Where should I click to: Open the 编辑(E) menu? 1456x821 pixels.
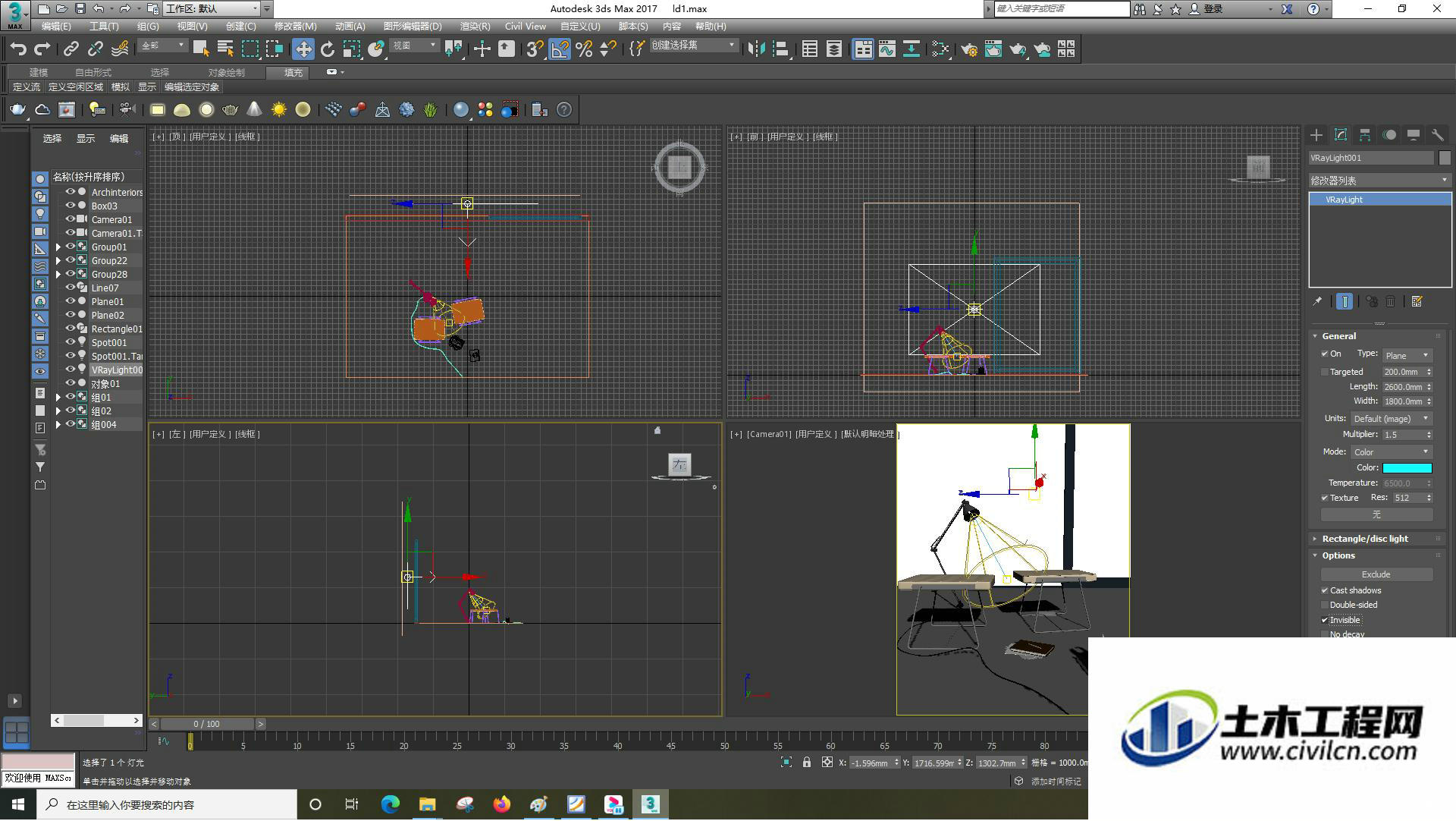click(56, 27)
